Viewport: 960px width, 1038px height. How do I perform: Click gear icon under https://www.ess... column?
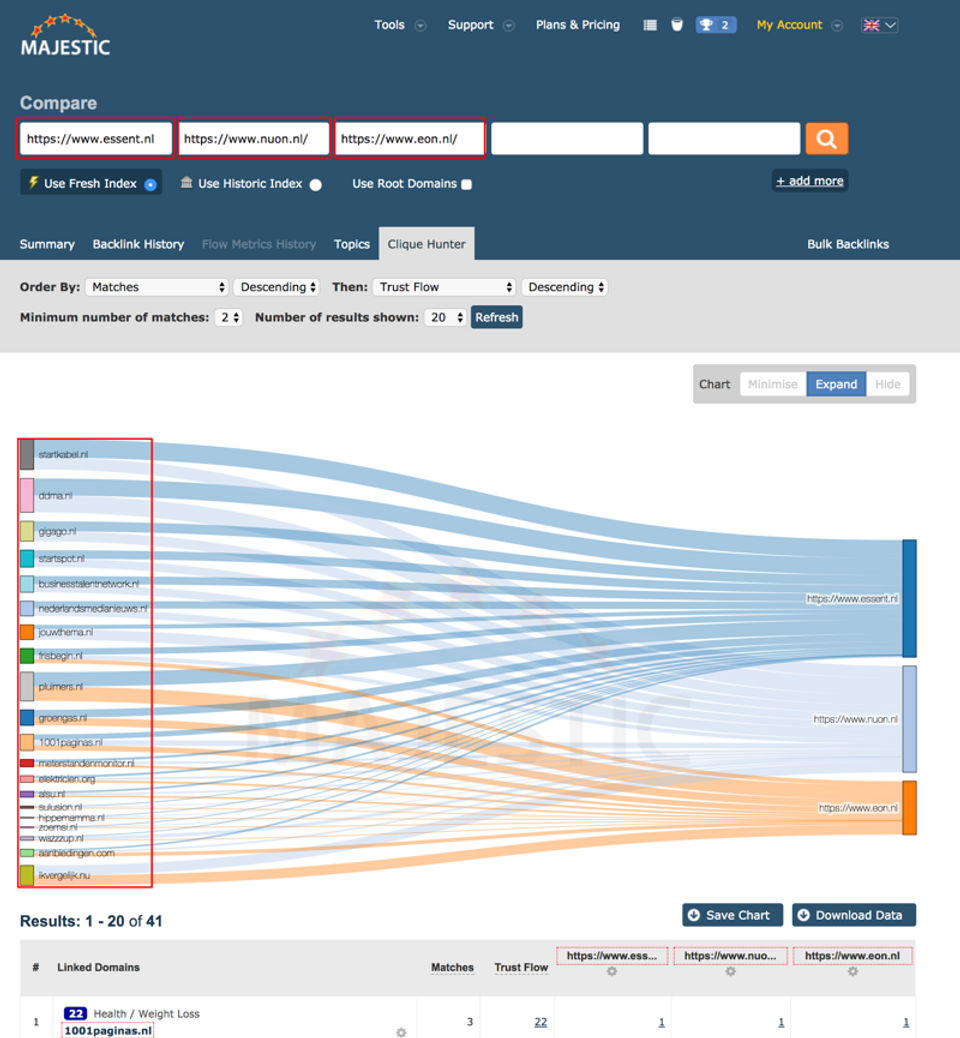[x=612, y=971]
